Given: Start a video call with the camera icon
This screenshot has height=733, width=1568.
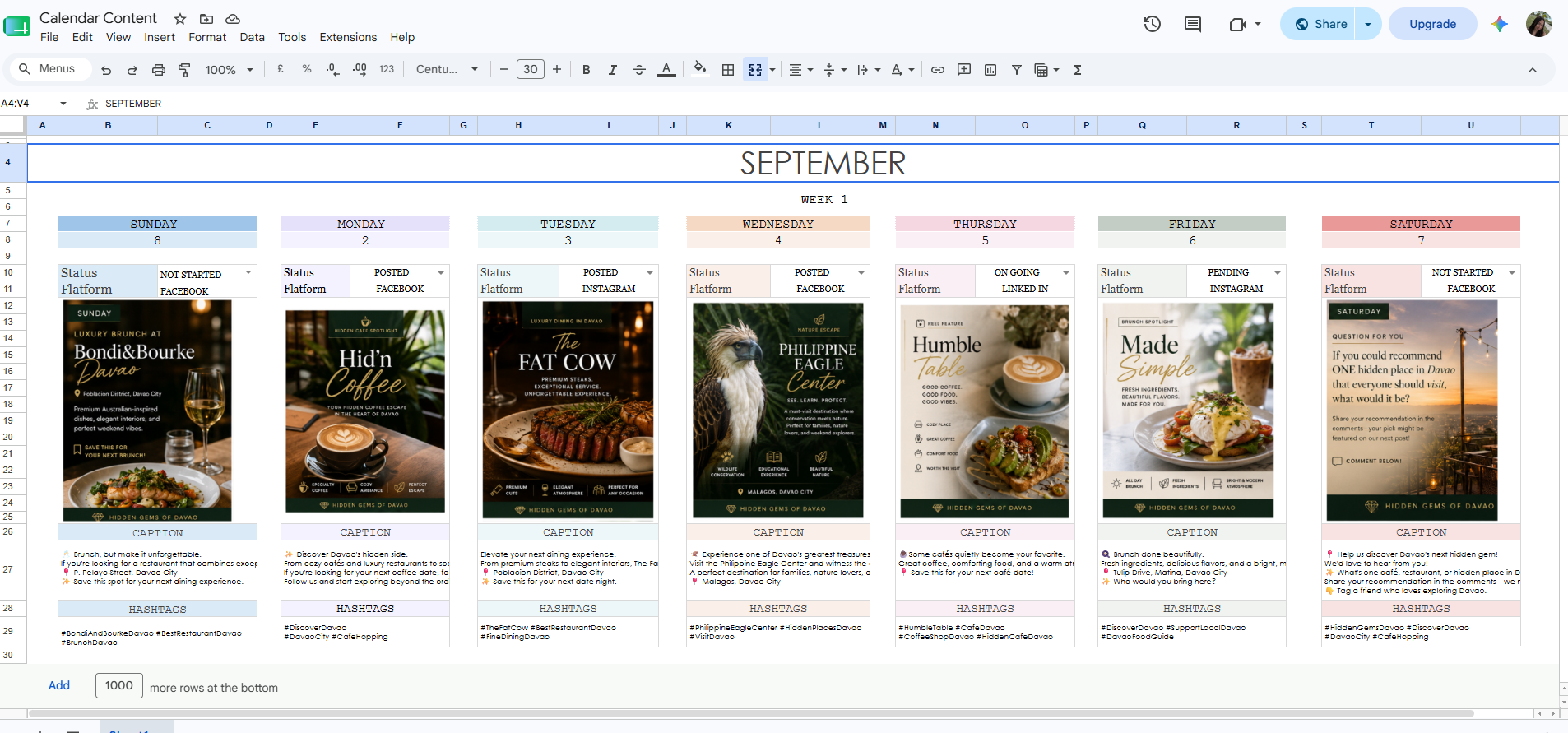Looking at the screenshot, I should 1237,24.
